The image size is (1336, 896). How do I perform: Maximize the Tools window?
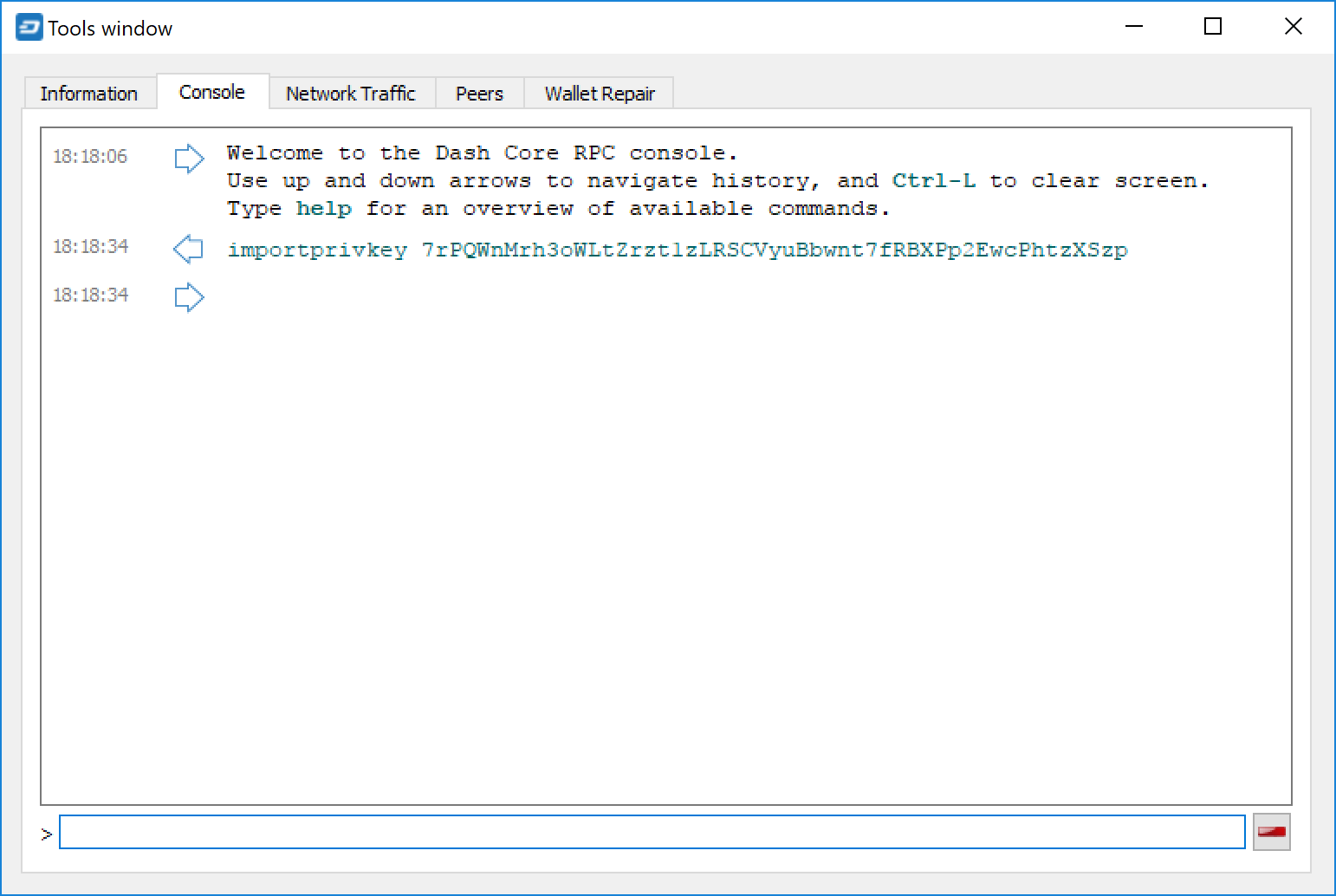(x=1213, y=27)
